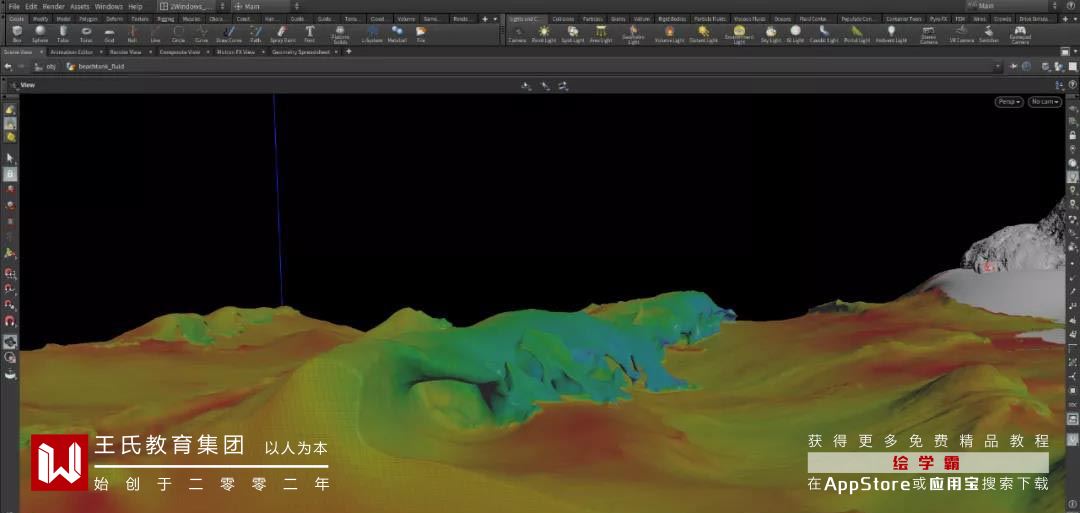This screenshot has width=1080, height=513.
Task: Switch to the Geometry Spreadsheet tab
Action: click(x=302, y=52)
